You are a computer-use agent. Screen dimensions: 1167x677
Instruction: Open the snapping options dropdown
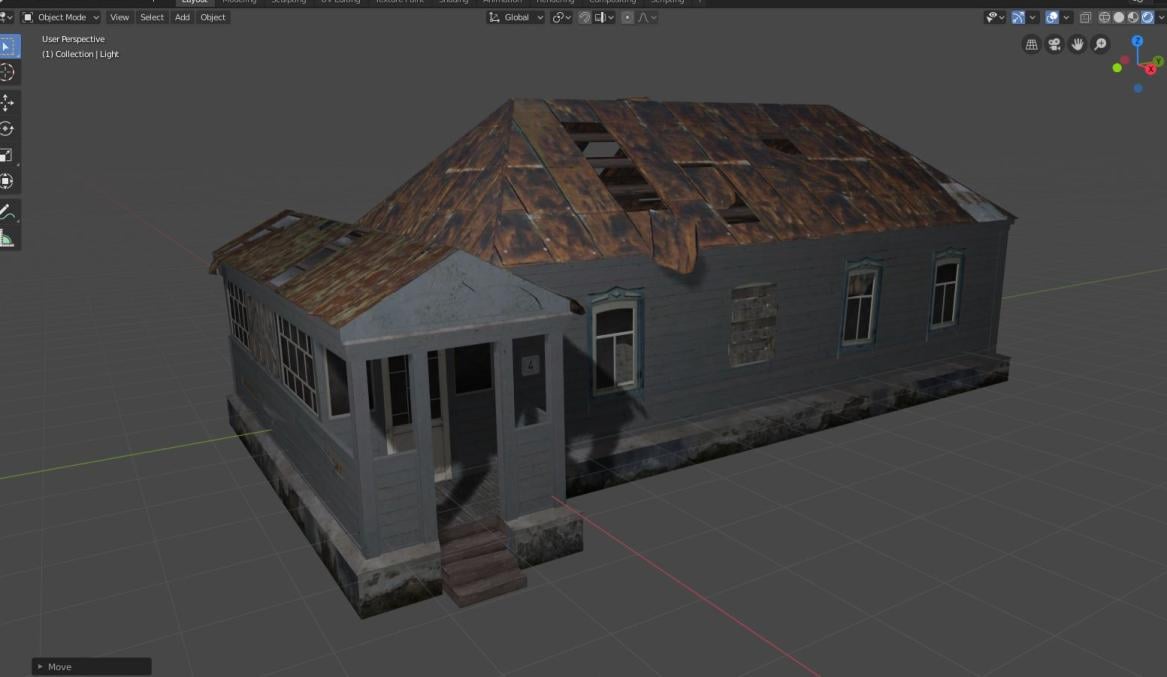(x=605, y=17)
